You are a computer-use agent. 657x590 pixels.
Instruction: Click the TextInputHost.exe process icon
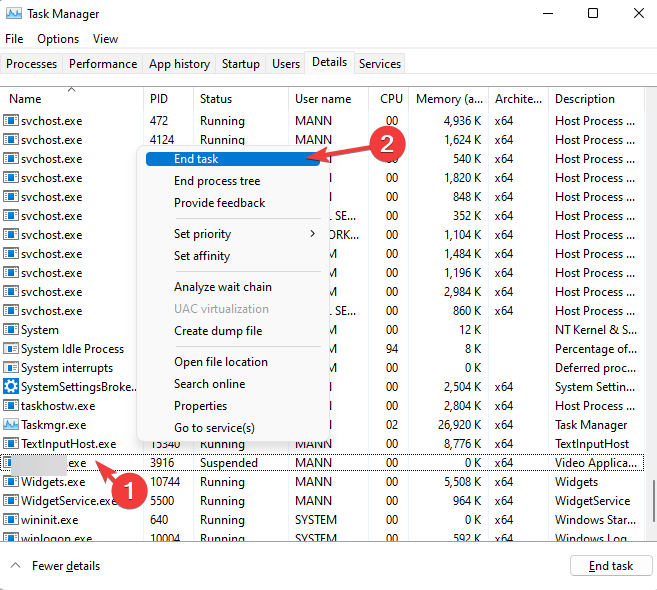(x=10, y=443)
